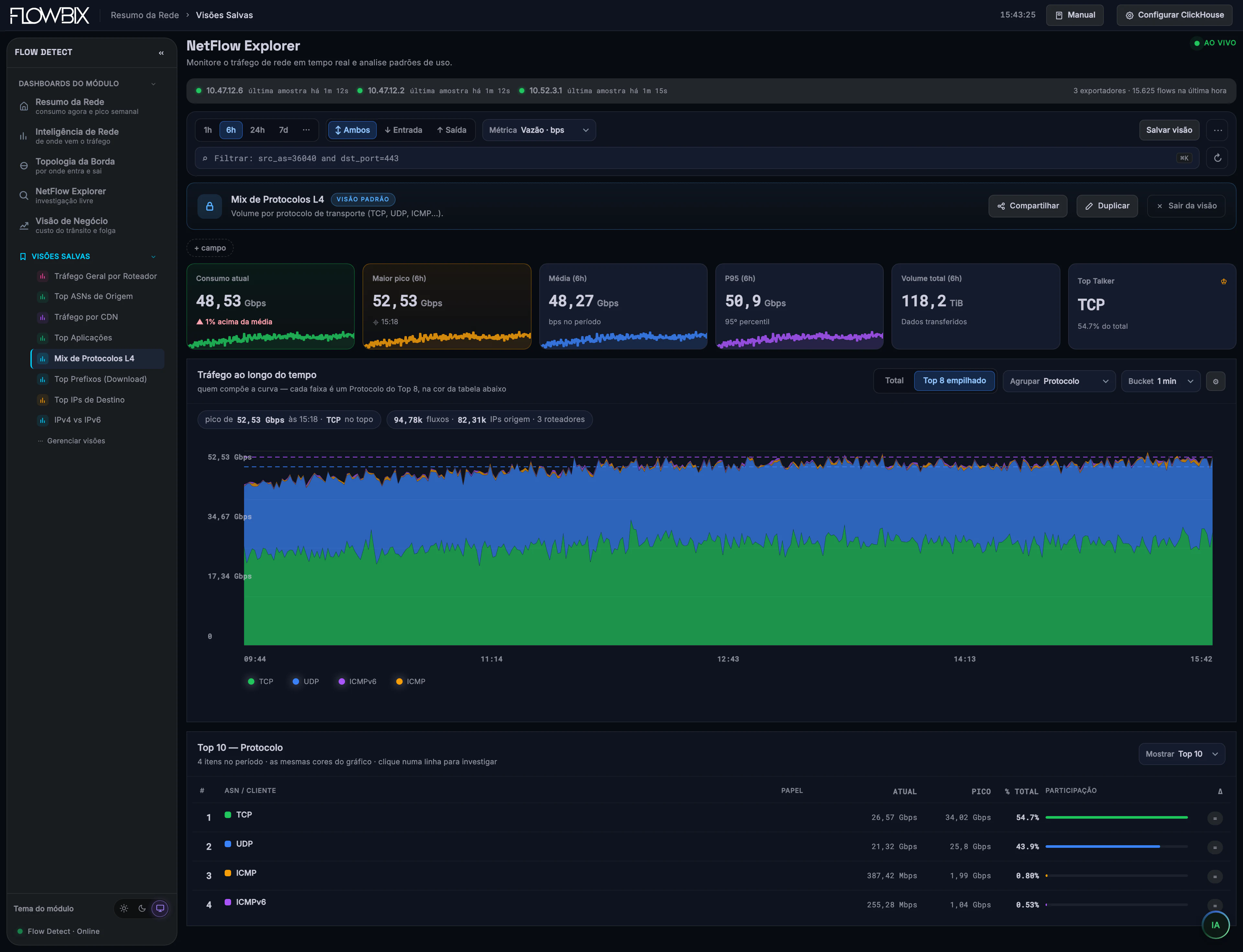
Task: Click the Consumo atual card
Action: click(270, 306)
